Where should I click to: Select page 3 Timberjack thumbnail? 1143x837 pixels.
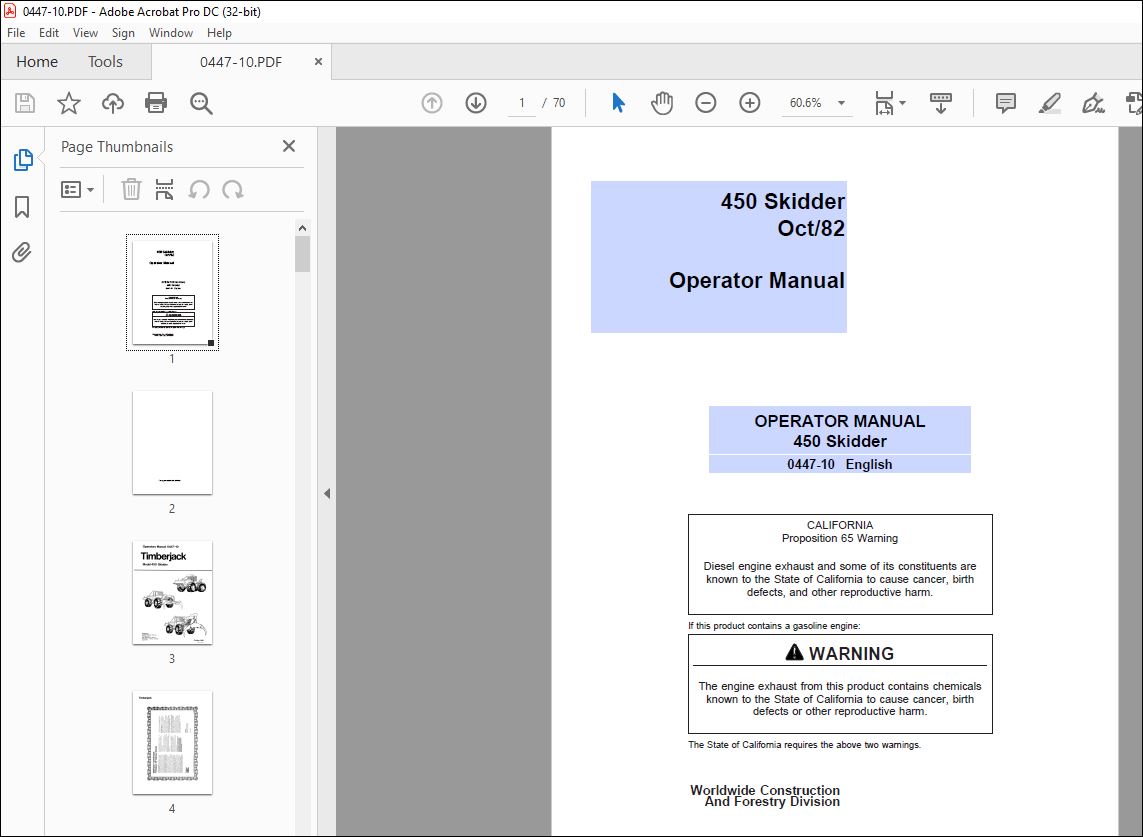(172, 593)
